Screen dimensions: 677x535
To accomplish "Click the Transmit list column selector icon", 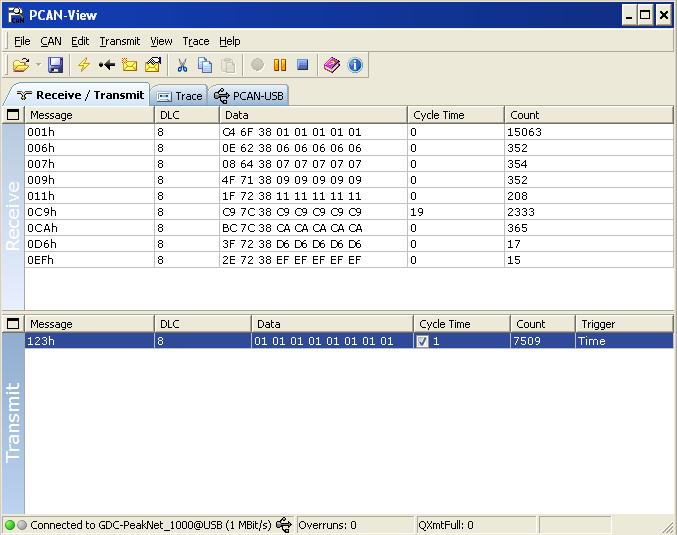I will [13, 324].
